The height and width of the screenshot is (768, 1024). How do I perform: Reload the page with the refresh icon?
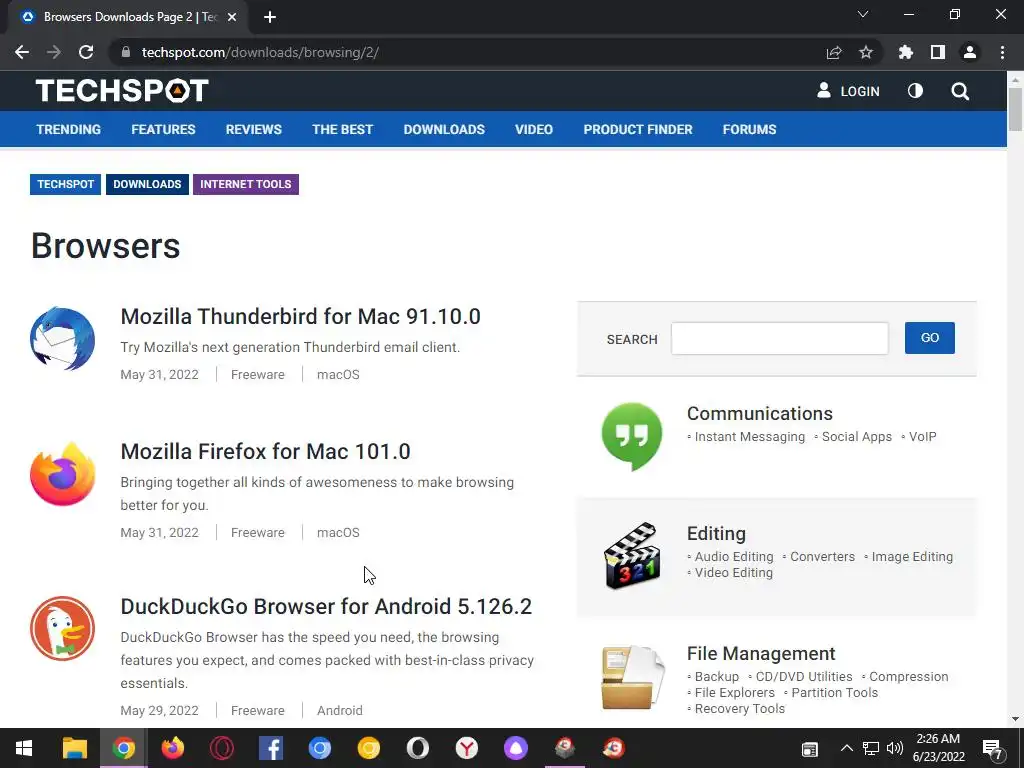pos(86,52)
